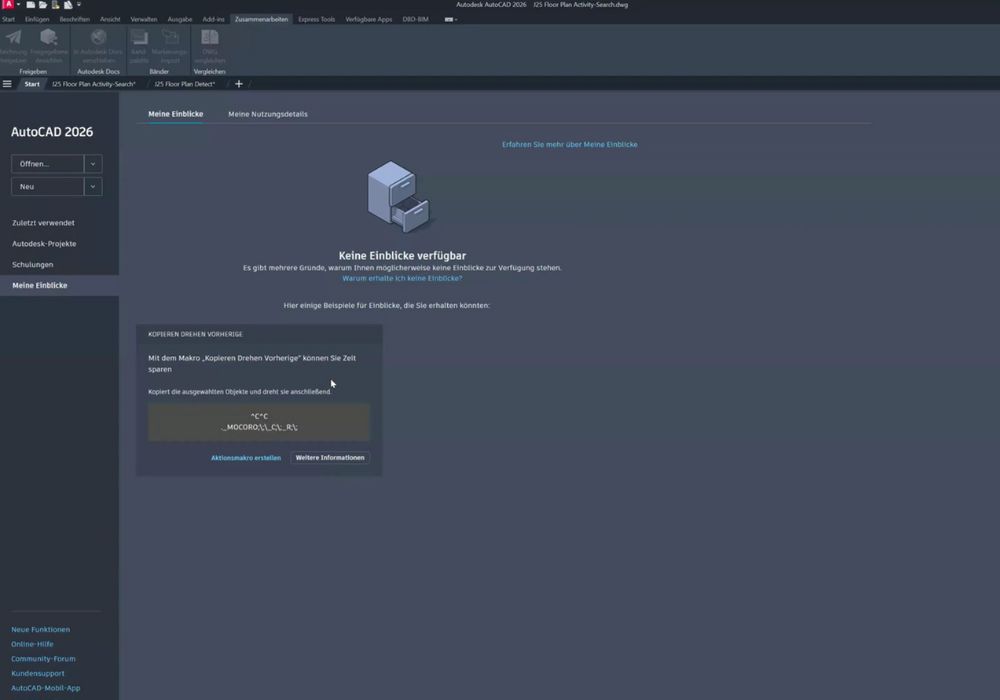The height and width of the screenshot is (700, 1000).
Task: Open the hamburger menu beside the Start tab
Action: click(x=7, y=84)
